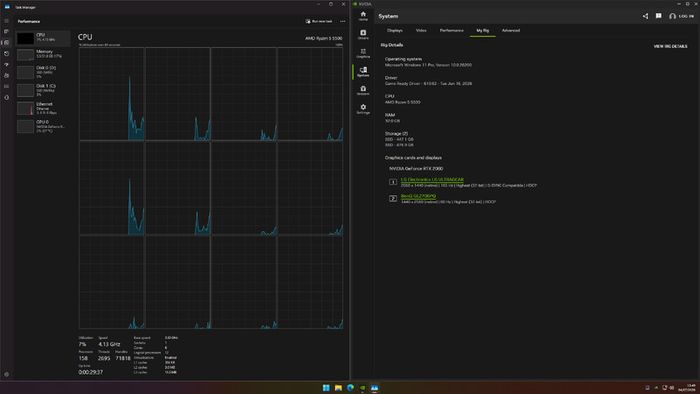Open Redeem section in NVIDIA app
This screenshot has width=700, height=394.
pos(363,91)
